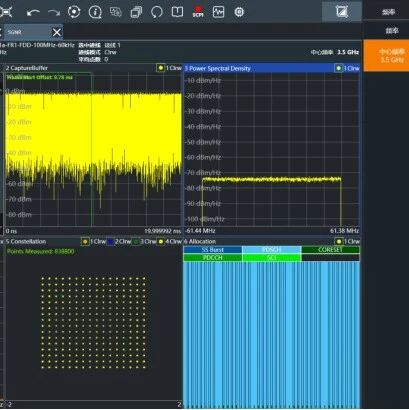The height and width of the screenshot is (410, 409).
Task: Click the blue trace 2 Clrw color box
Action: [111, 241]
